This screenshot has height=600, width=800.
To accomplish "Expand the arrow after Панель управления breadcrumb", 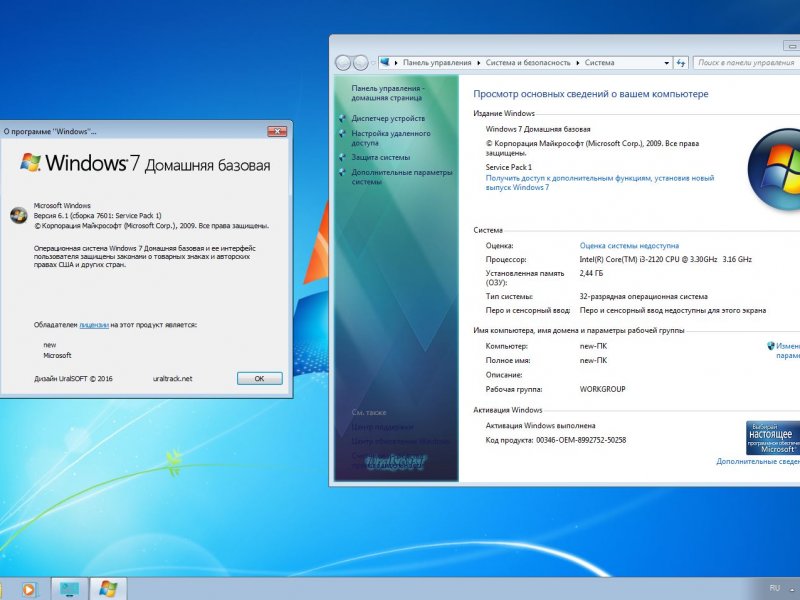I will click(x=479, y=63).
